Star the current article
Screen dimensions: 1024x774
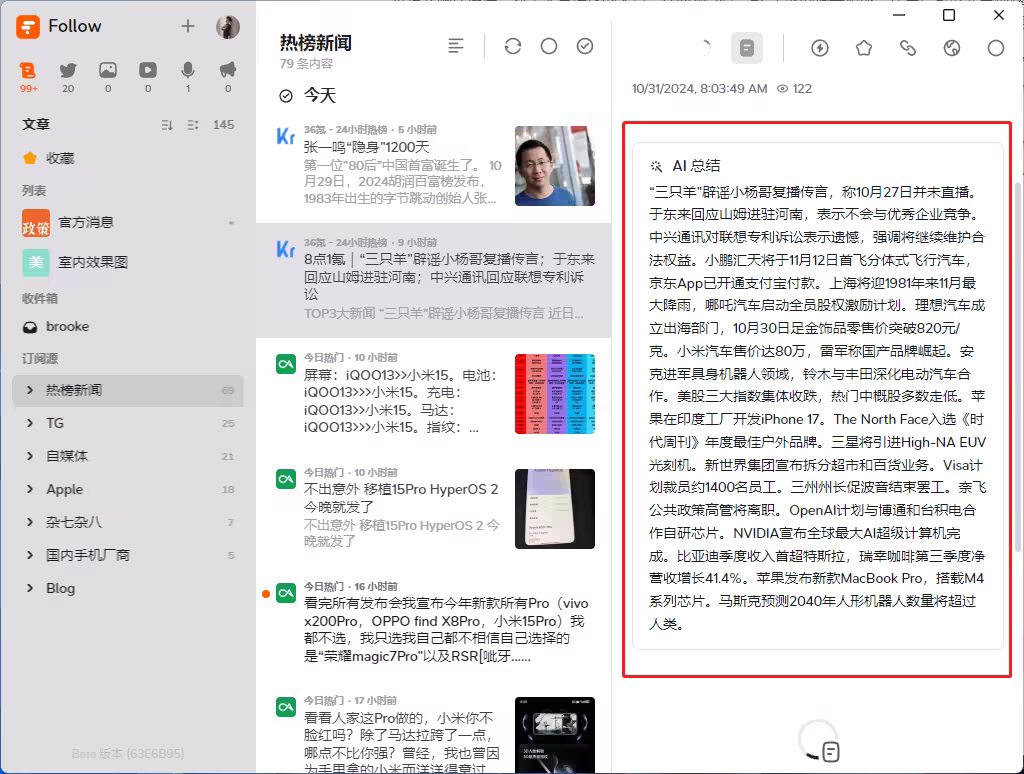864,47
